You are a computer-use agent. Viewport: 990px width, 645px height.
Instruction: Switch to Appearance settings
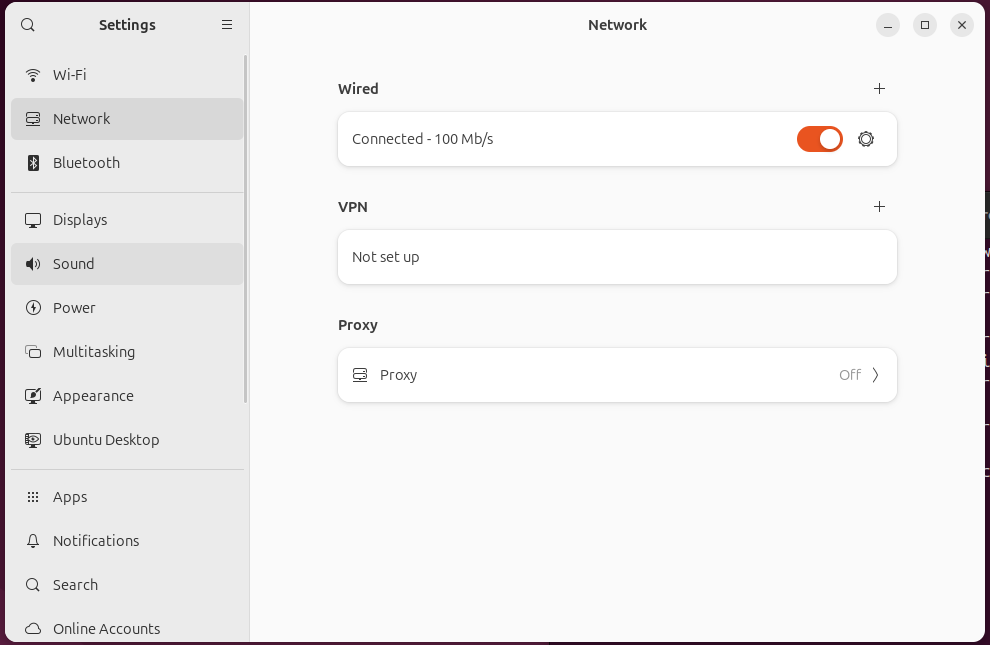click(93, 396)
